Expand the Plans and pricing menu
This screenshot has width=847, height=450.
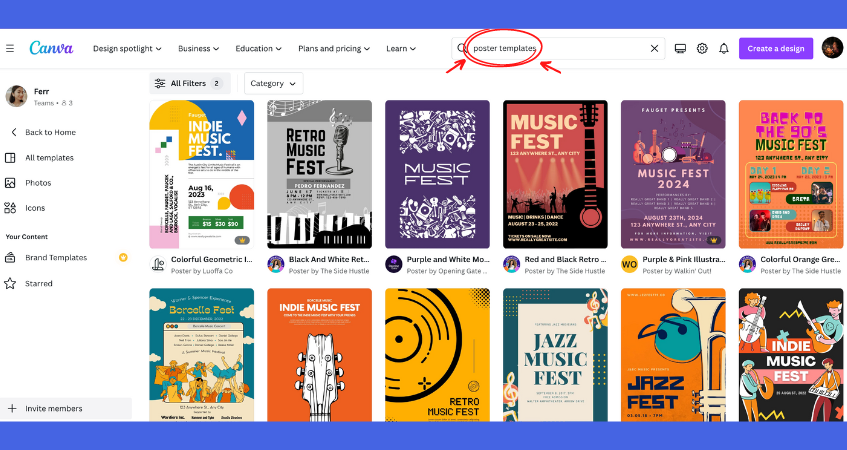click(x=335, y=48)
